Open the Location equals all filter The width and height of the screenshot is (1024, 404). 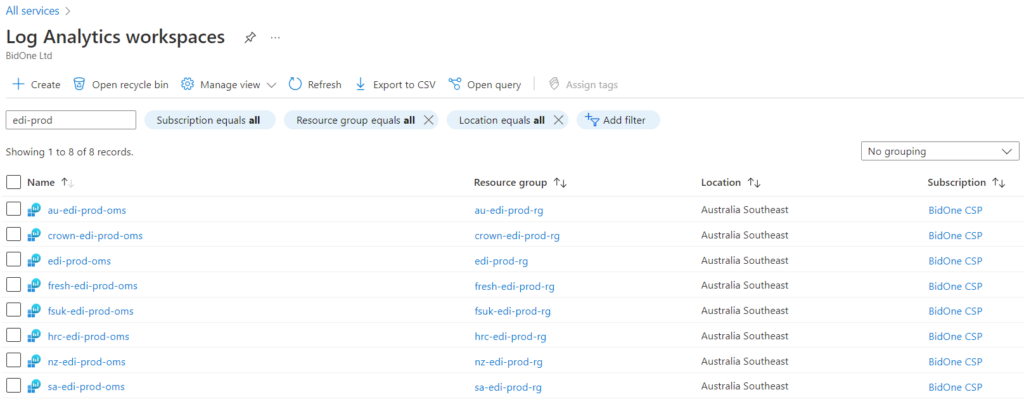click(502, 120)
